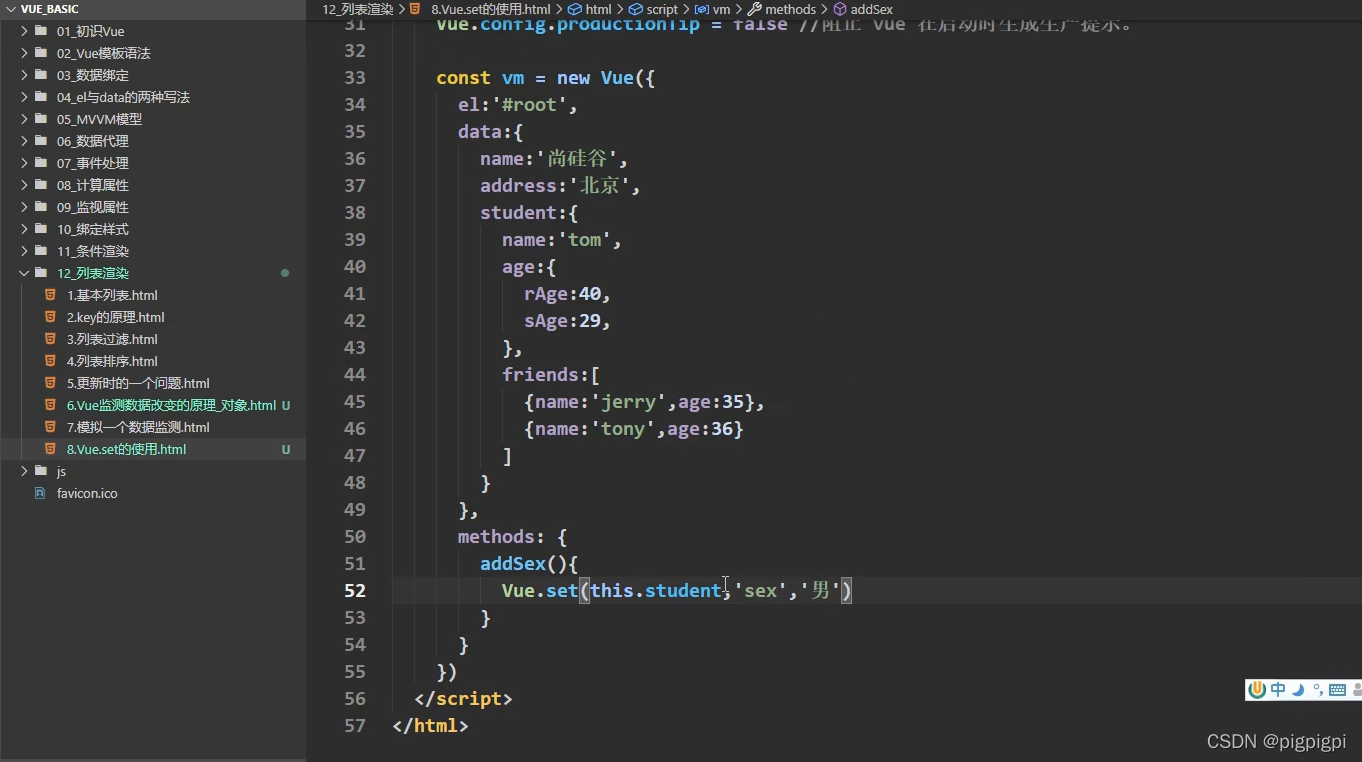This screenshot has width=1362, height=762.
Task: Click "address:'北京'," on line 37
Action: (x=560, y=185)
